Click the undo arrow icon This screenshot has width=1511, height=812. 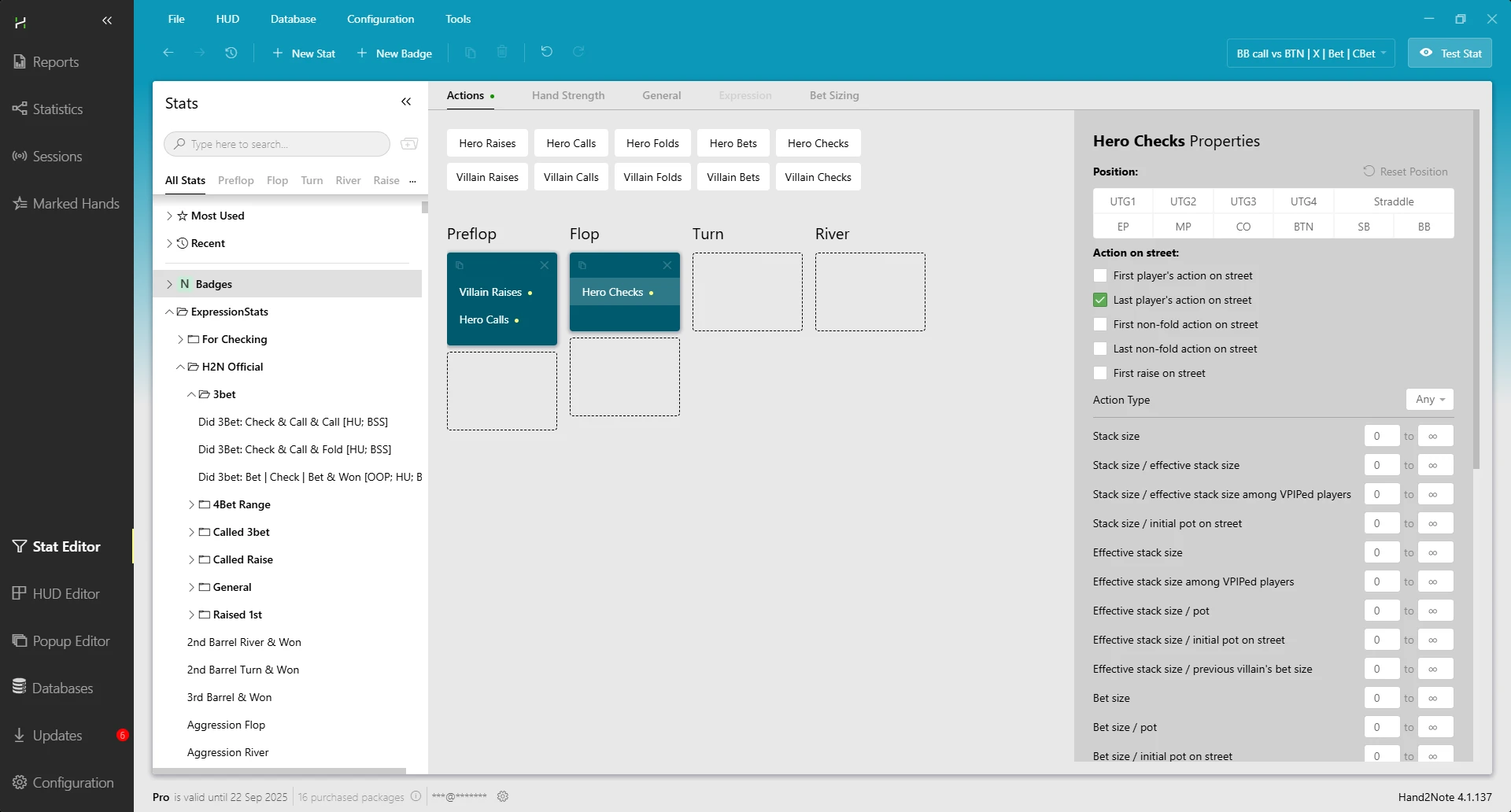pos(546,52)
